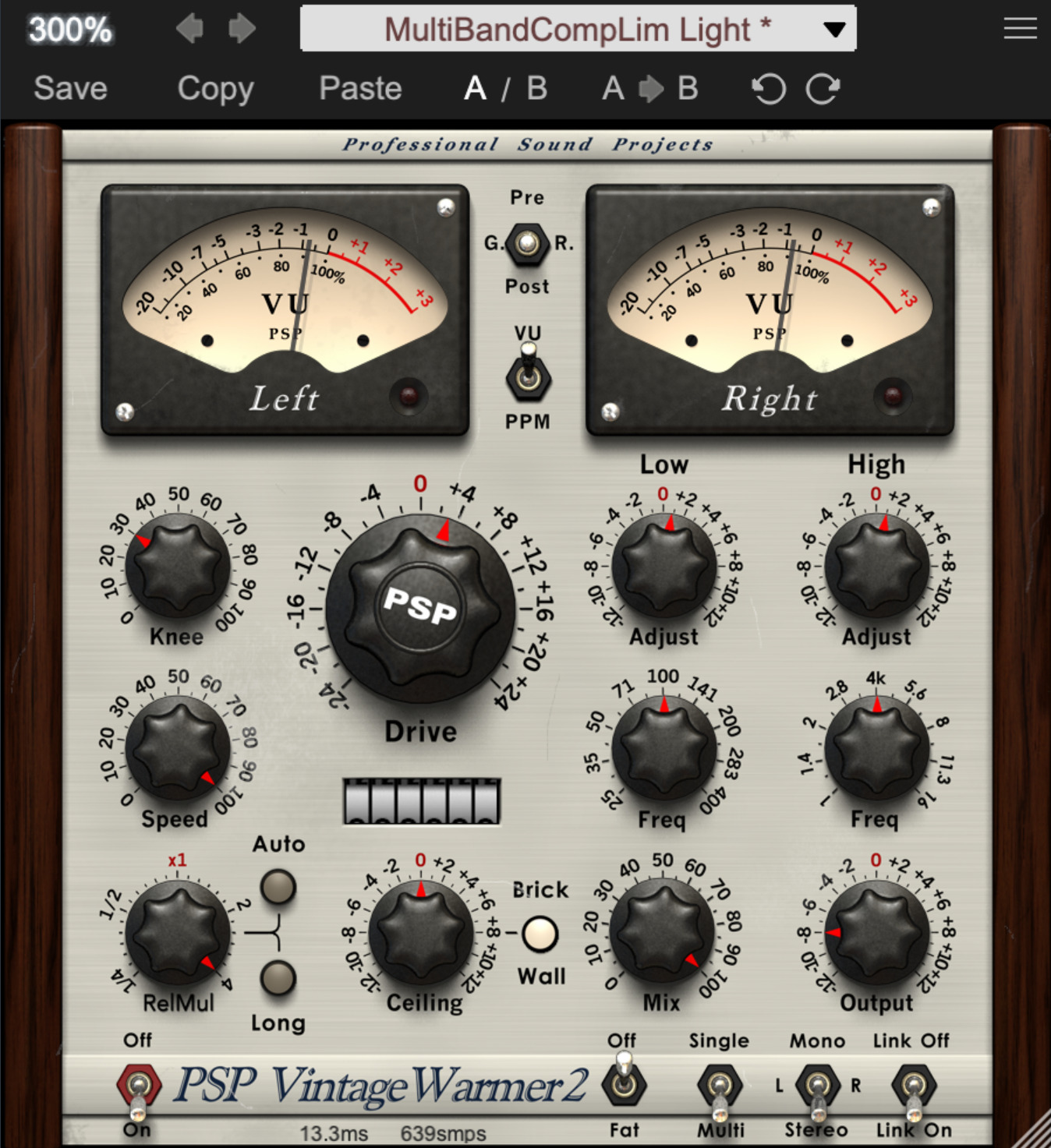Click the Low Adjust knob
Viewport: 1051px width, 1148px height.
pyautogui.click(x=664, y=567)
